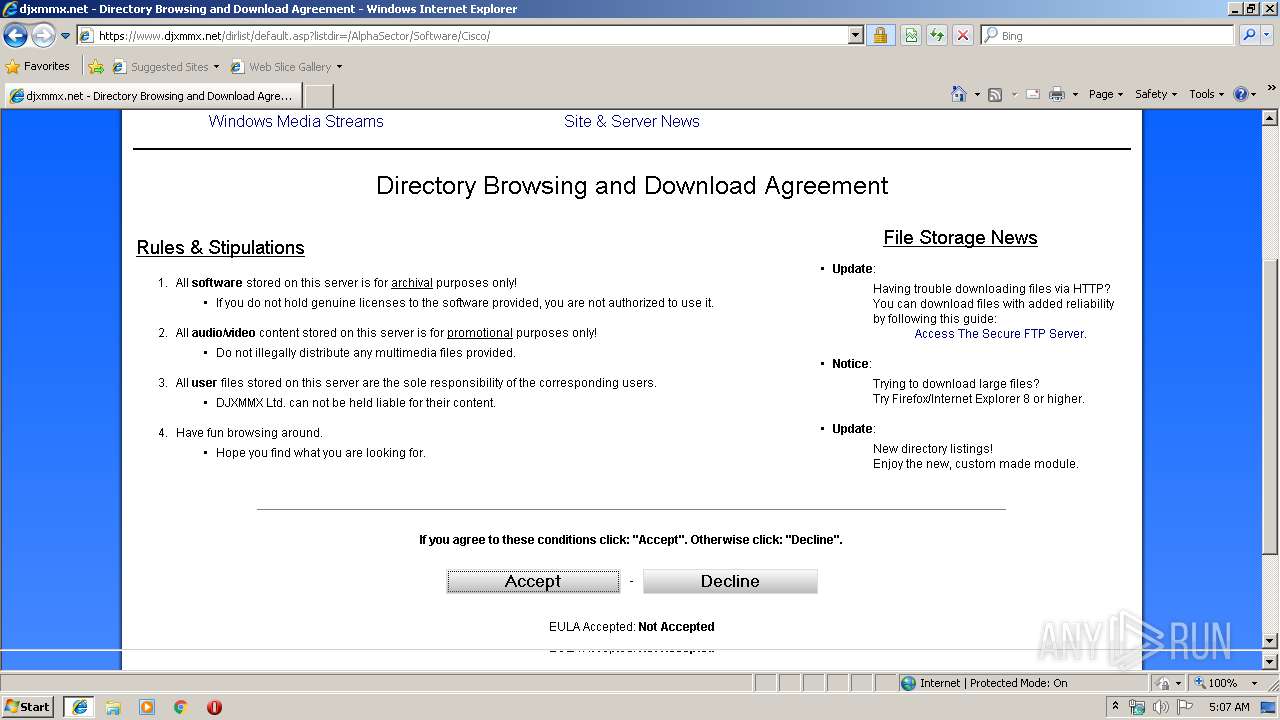1280x720 pixels.
Task: Open Google Chrome taskbar icon
Action: [x=181, y=707]
